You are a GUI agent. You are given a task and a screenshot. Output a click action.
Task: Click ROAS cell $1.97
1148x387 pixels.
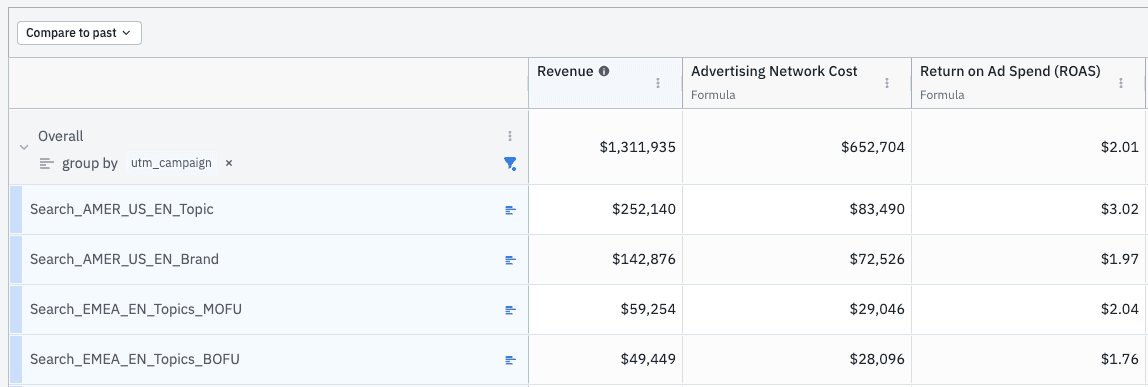(x=1120, y=259)
